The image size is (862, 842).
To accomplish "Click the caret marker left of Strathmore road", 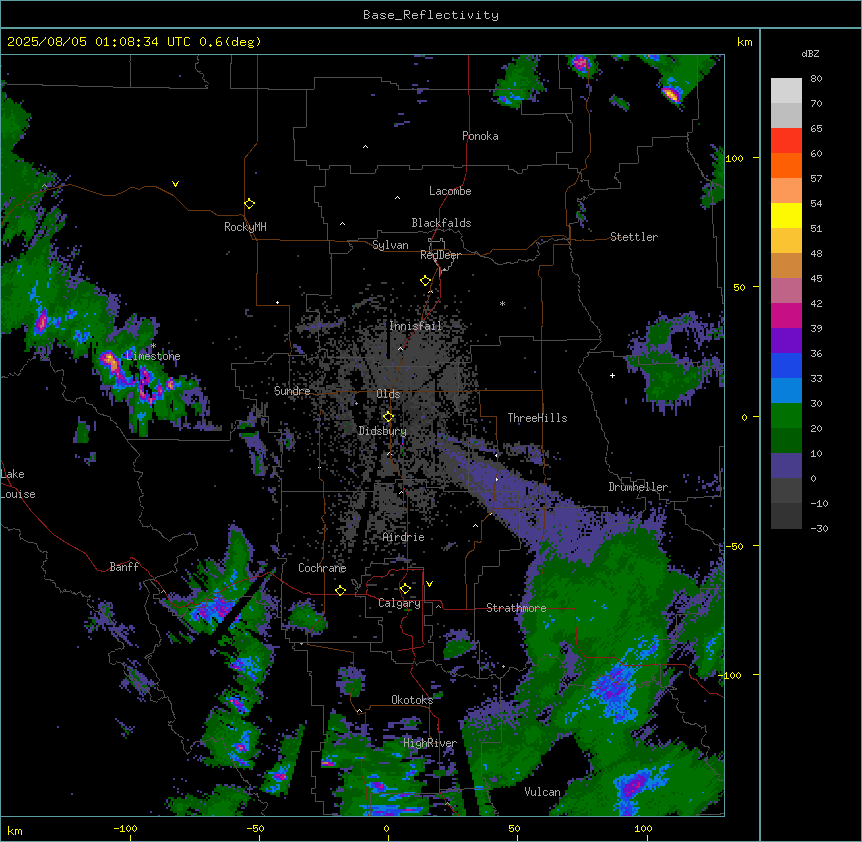I will [438, 606].
